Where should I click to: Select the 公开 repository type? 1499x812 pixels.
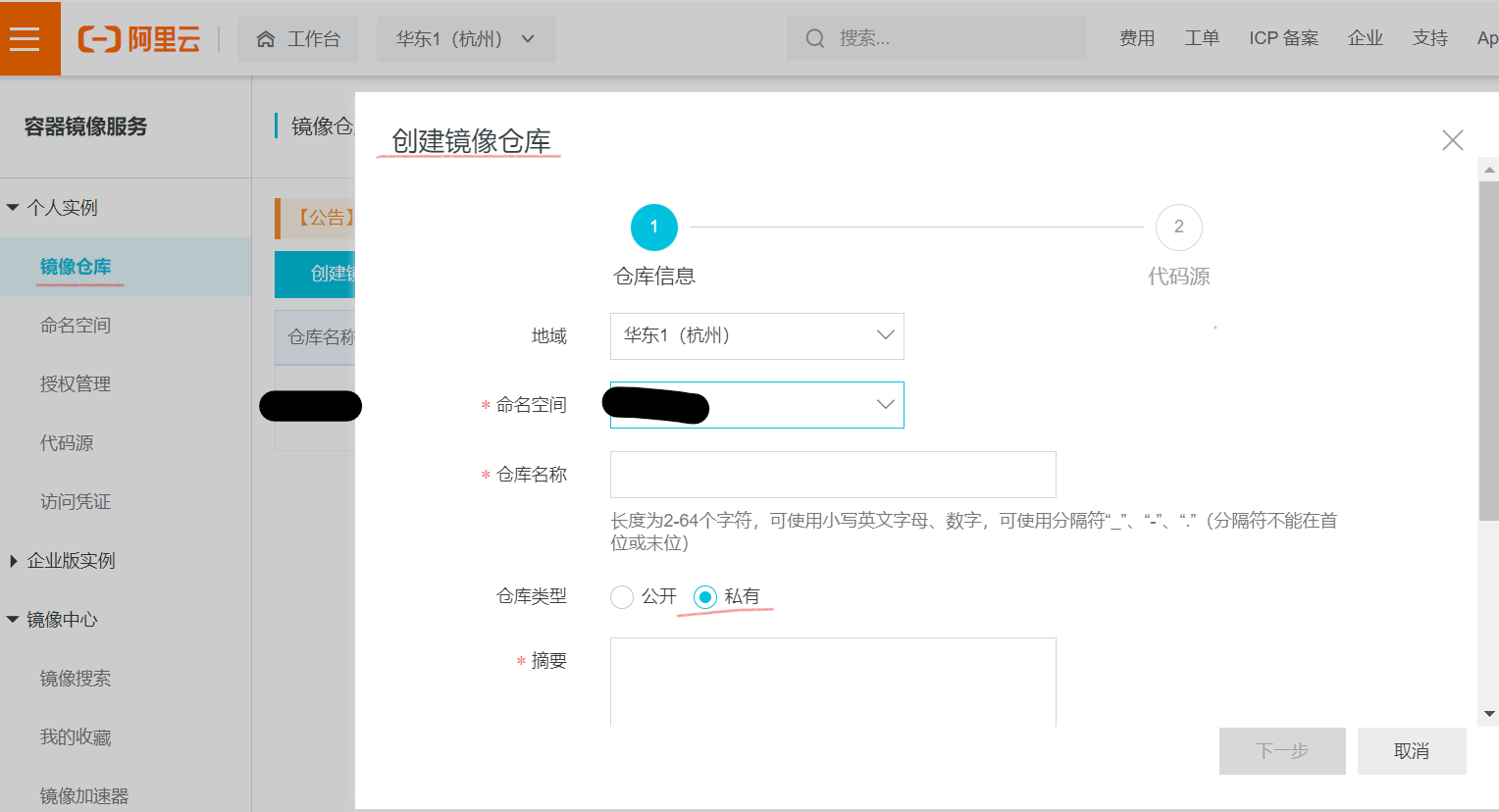(622, 597)
